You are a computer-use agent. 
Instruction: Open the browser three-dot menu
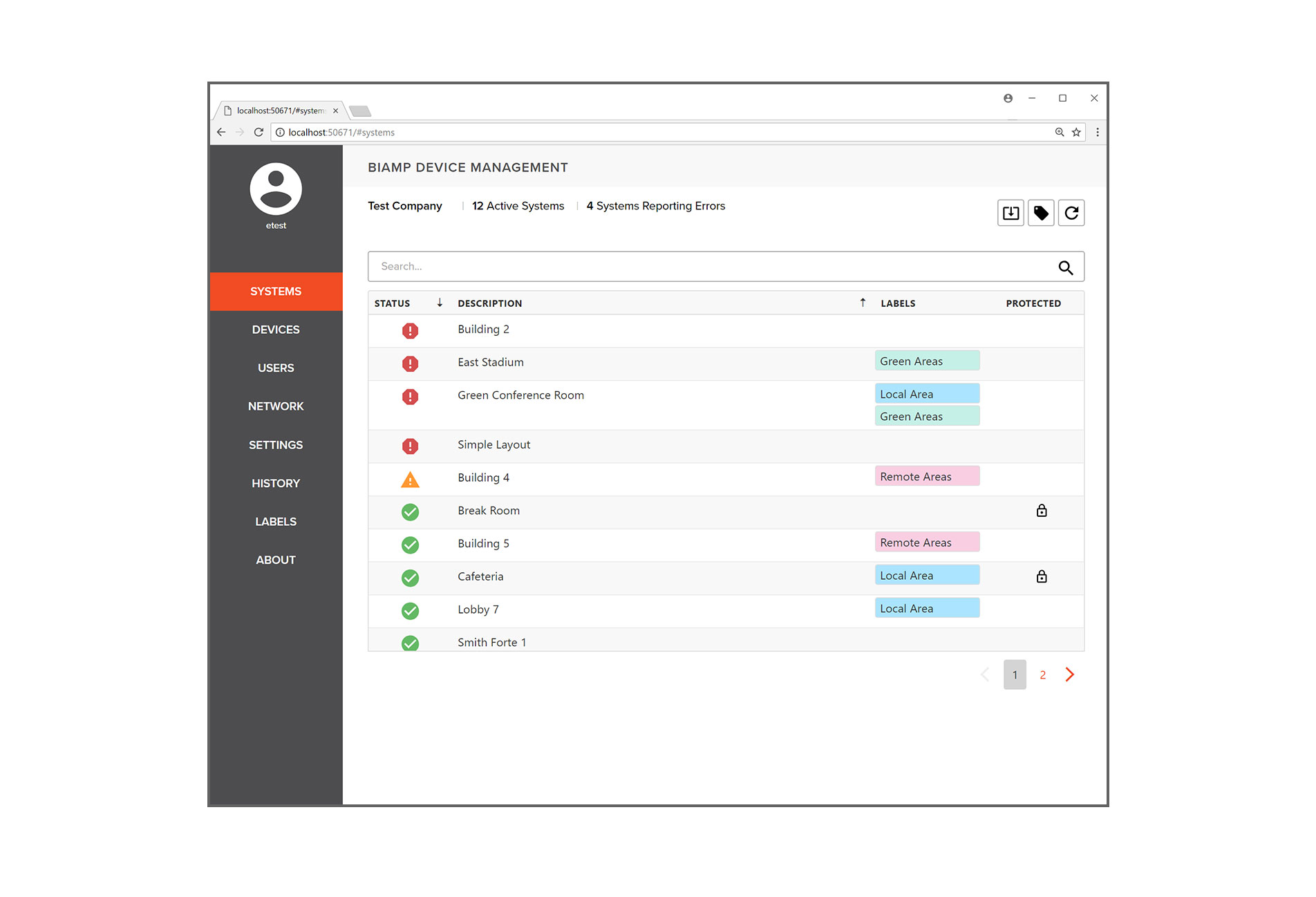pyautogui.click(x=1098, y=133)
